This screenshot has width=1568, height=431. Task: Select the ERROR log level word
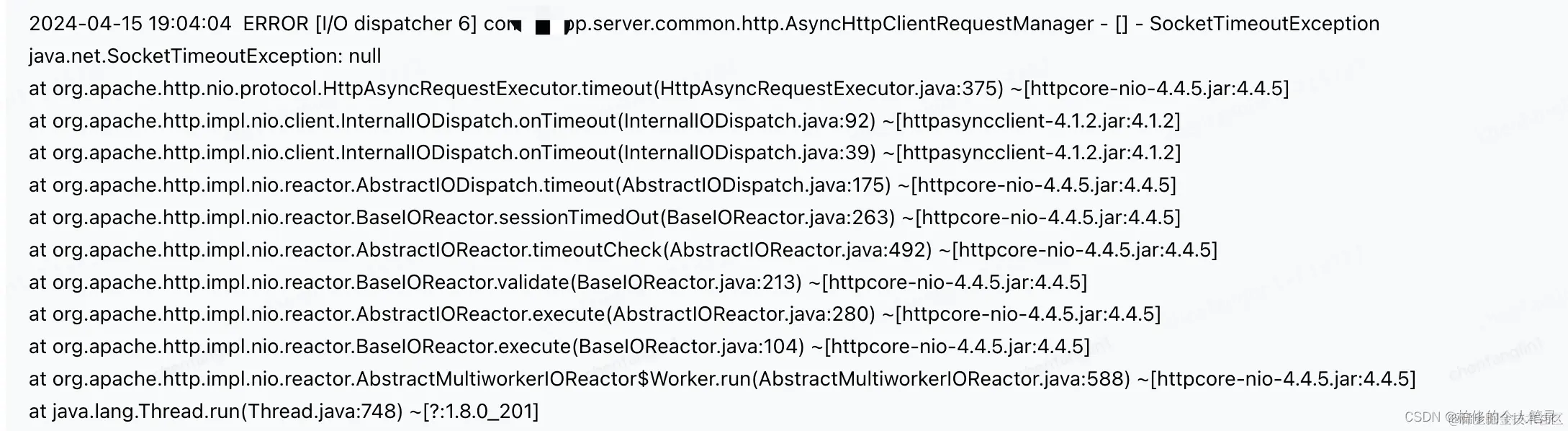pyautogui.click(x=276, y=24)
